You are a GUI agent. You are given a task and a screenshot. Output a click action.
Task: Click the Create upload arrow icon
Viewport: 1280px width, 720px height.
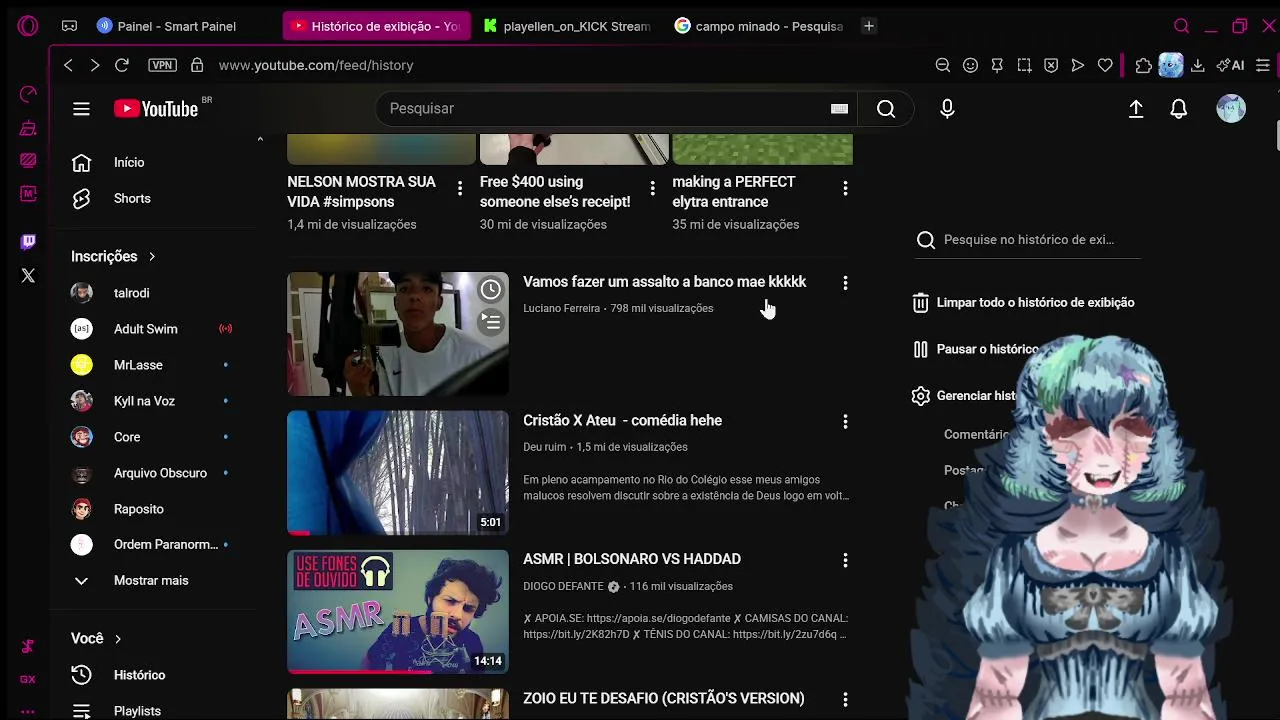click(1136, 109)
